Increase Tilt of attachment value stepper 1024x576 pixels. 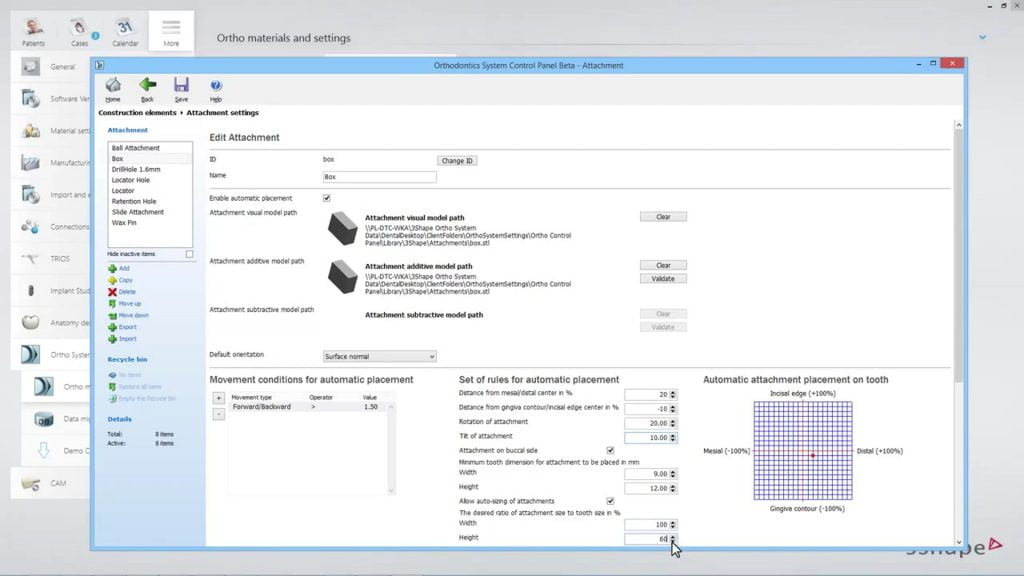[673, 435]
